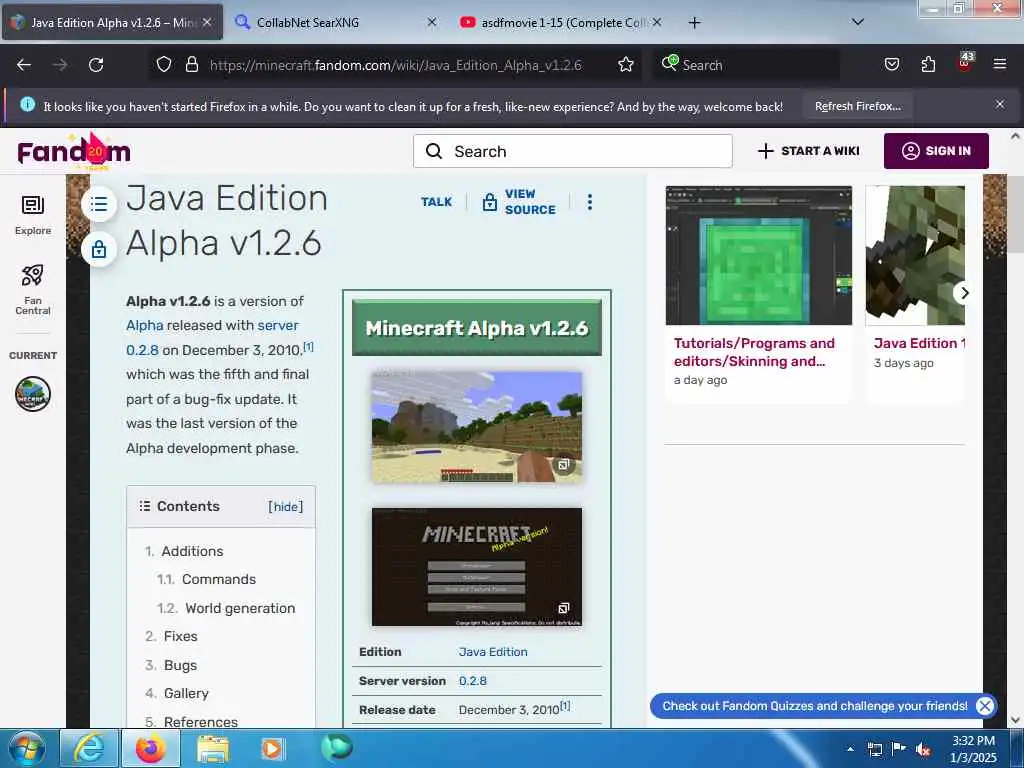Viewport: 1024px width, 768px height.
Task: Click the reference [1] after December 3, 2010 in intro
Action: 308,347
